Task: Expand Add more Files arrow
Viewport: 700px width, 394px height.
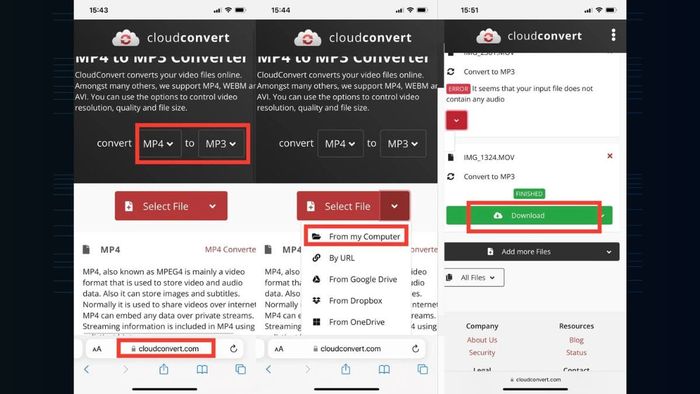Action: point(608,252)
